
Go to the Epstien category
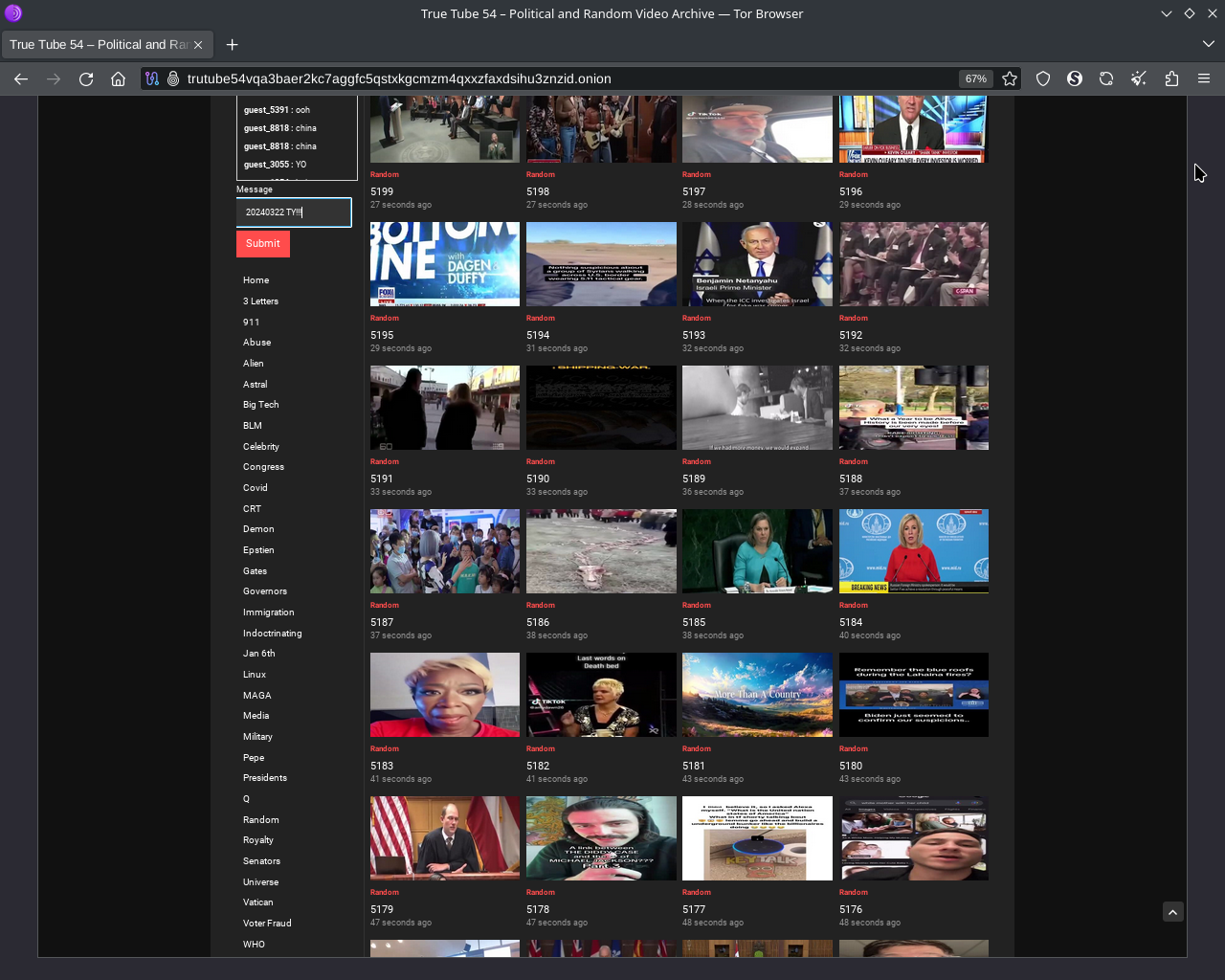tap(259, 550)
